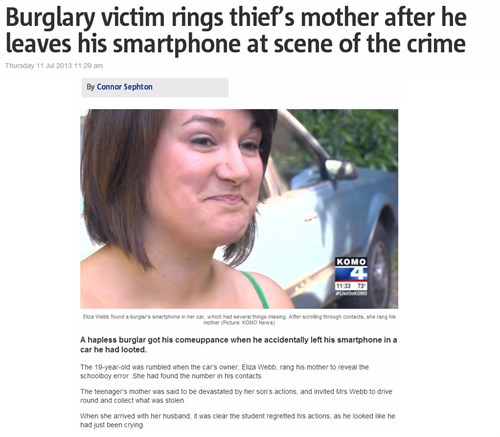Click the paragraph starting "The teenager's mother"
500x437 pixels.
236,396
